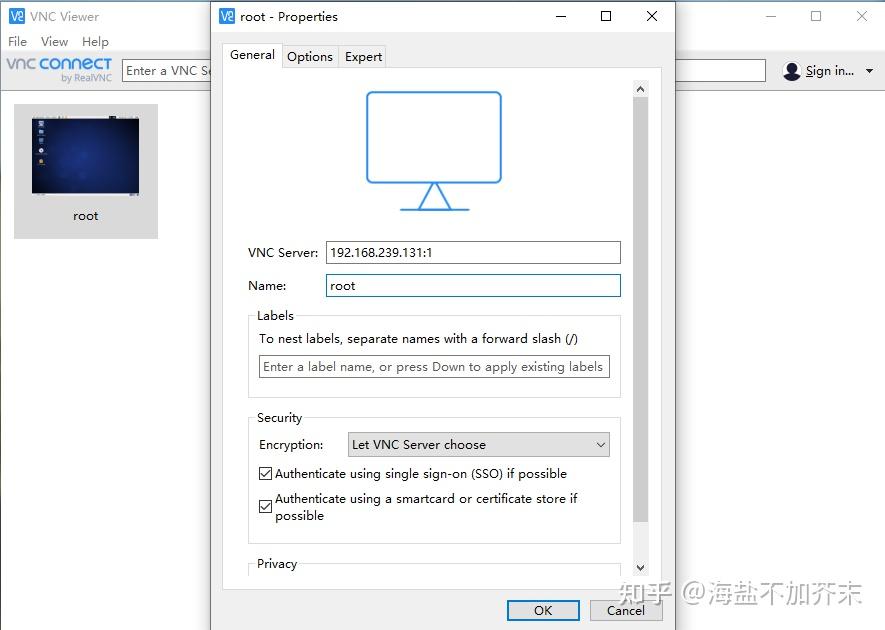The width and height of the screenshot is (885, 630).
Task: Dismiss the dialog with Cancel
Action: pos(626,610)
